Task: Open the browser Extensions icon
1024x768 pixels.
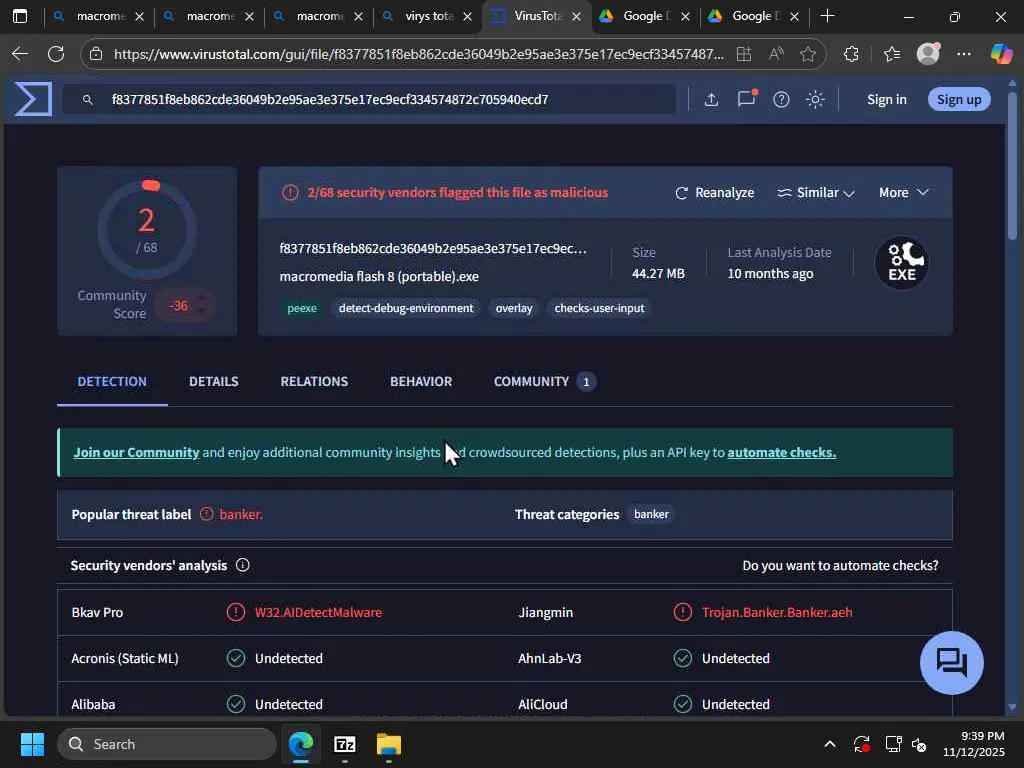Action: pos(851,54)
